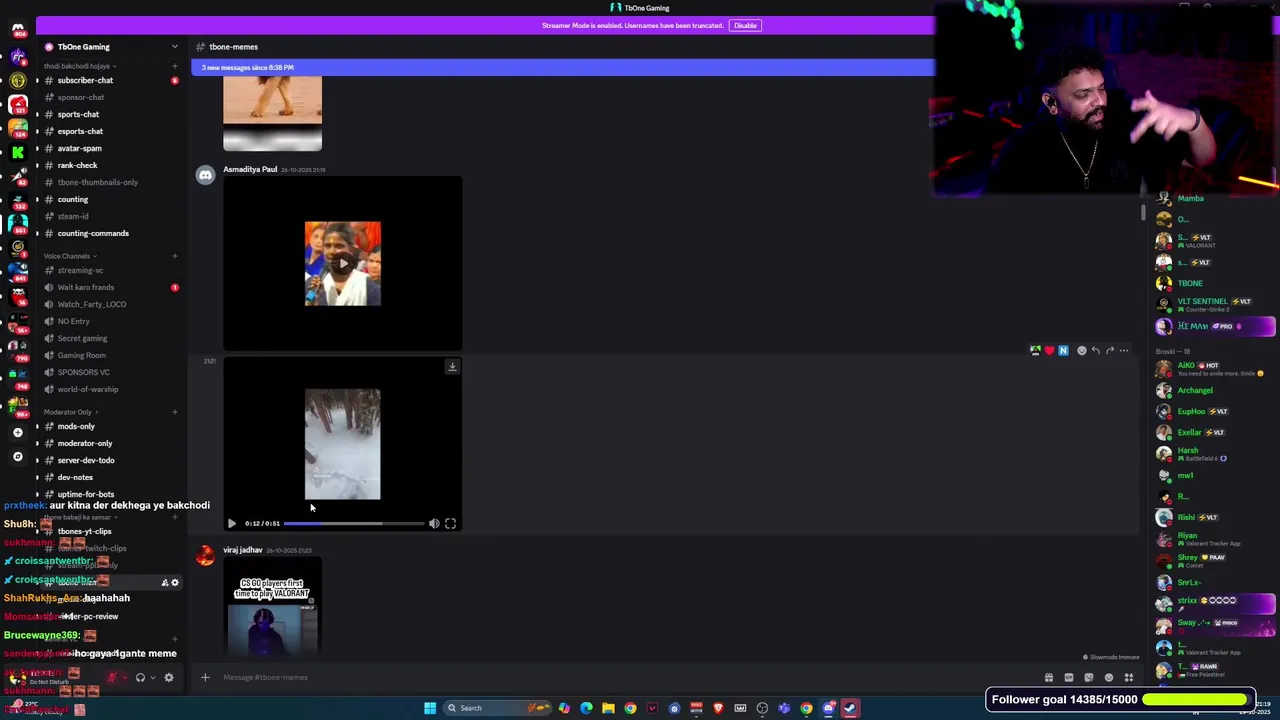Play the snowy video at 0:12
Image resolution: width=1280 pixels, height=720 pixels.
[x=232, y=524]
